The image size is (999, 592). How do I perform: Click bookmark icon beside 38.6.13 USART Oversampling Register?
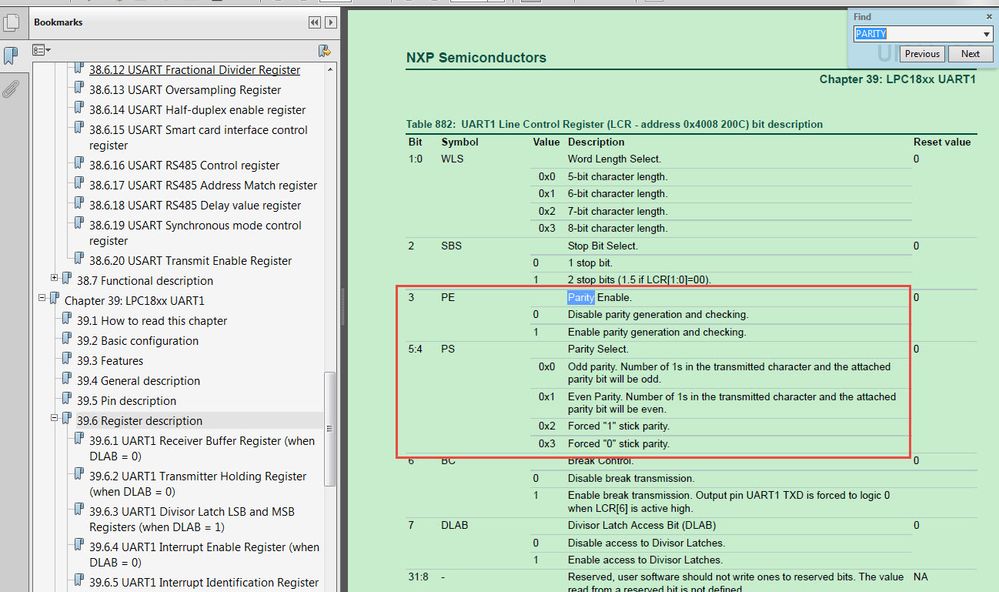tap(79, 87)
